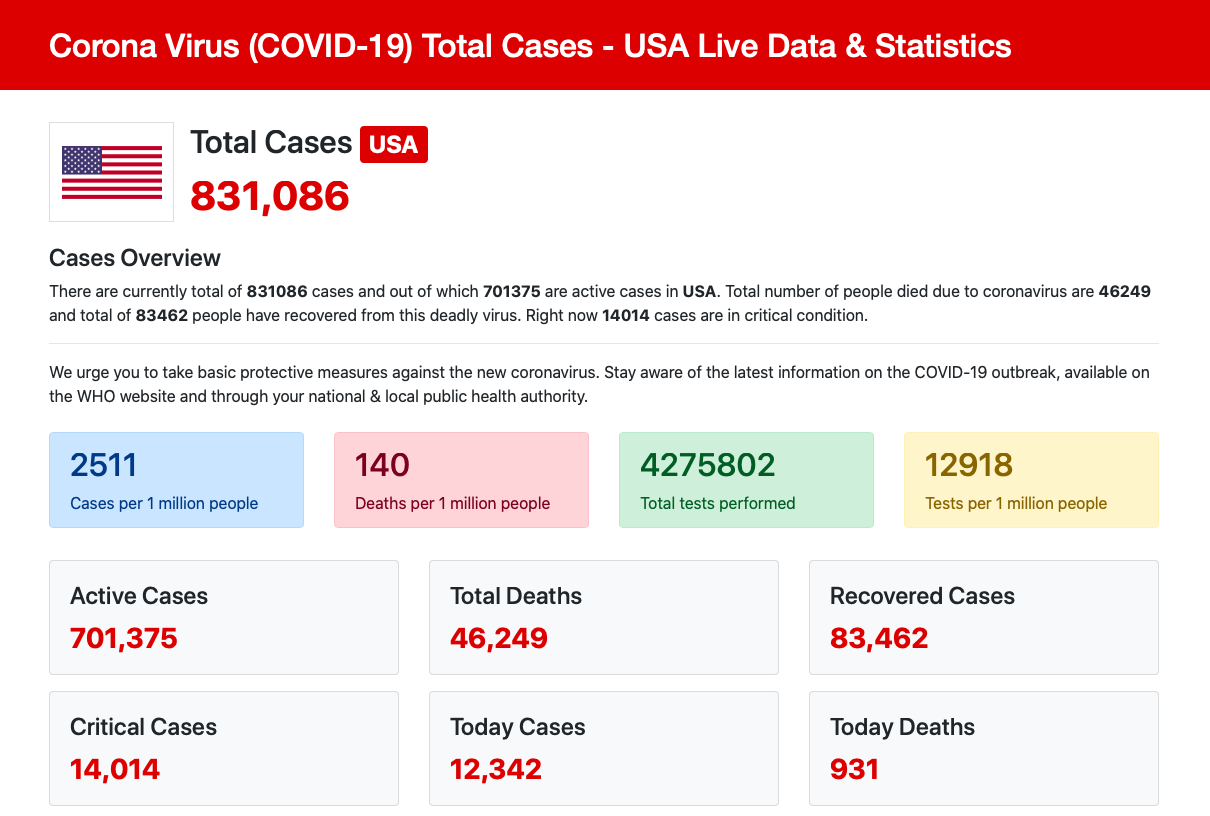Click the Tests per 1 million people card

tap(1031, 480)
